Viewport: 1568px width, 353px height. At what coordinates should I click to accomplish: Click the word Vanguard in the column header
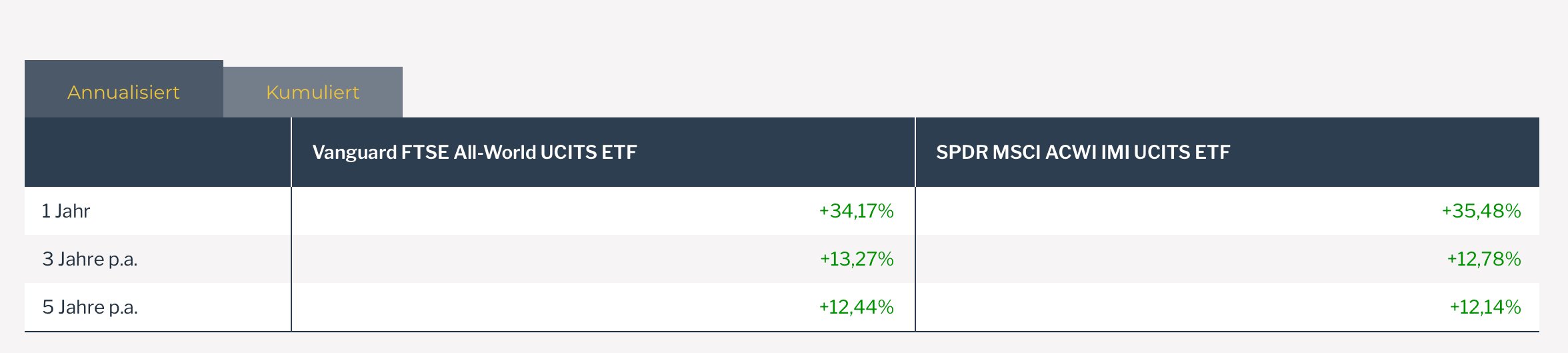coord(355,152)
